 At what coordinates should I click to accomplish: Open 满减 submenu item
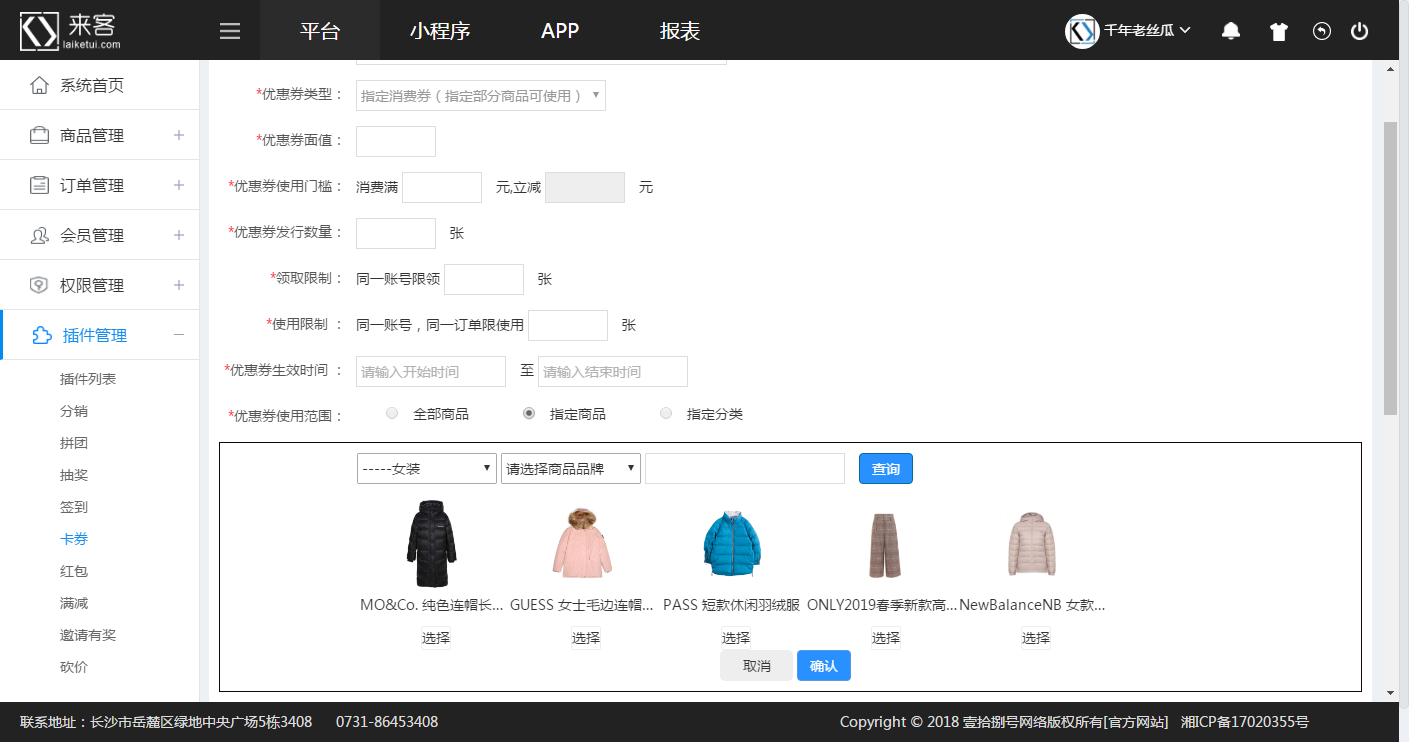pyautogui.click(x=74, y=603)
